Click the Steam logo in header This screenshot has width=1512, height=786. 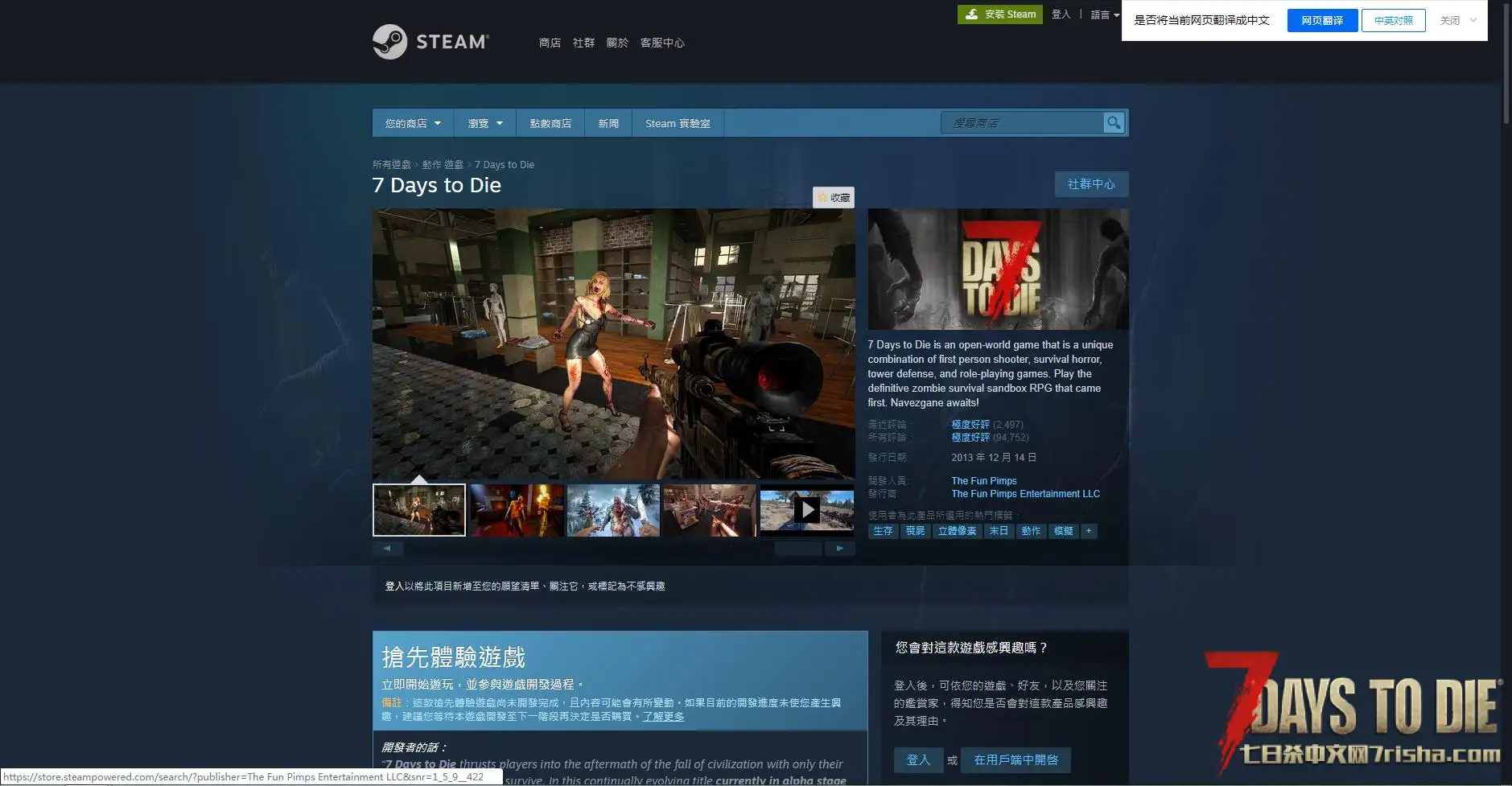click(431, 42)
